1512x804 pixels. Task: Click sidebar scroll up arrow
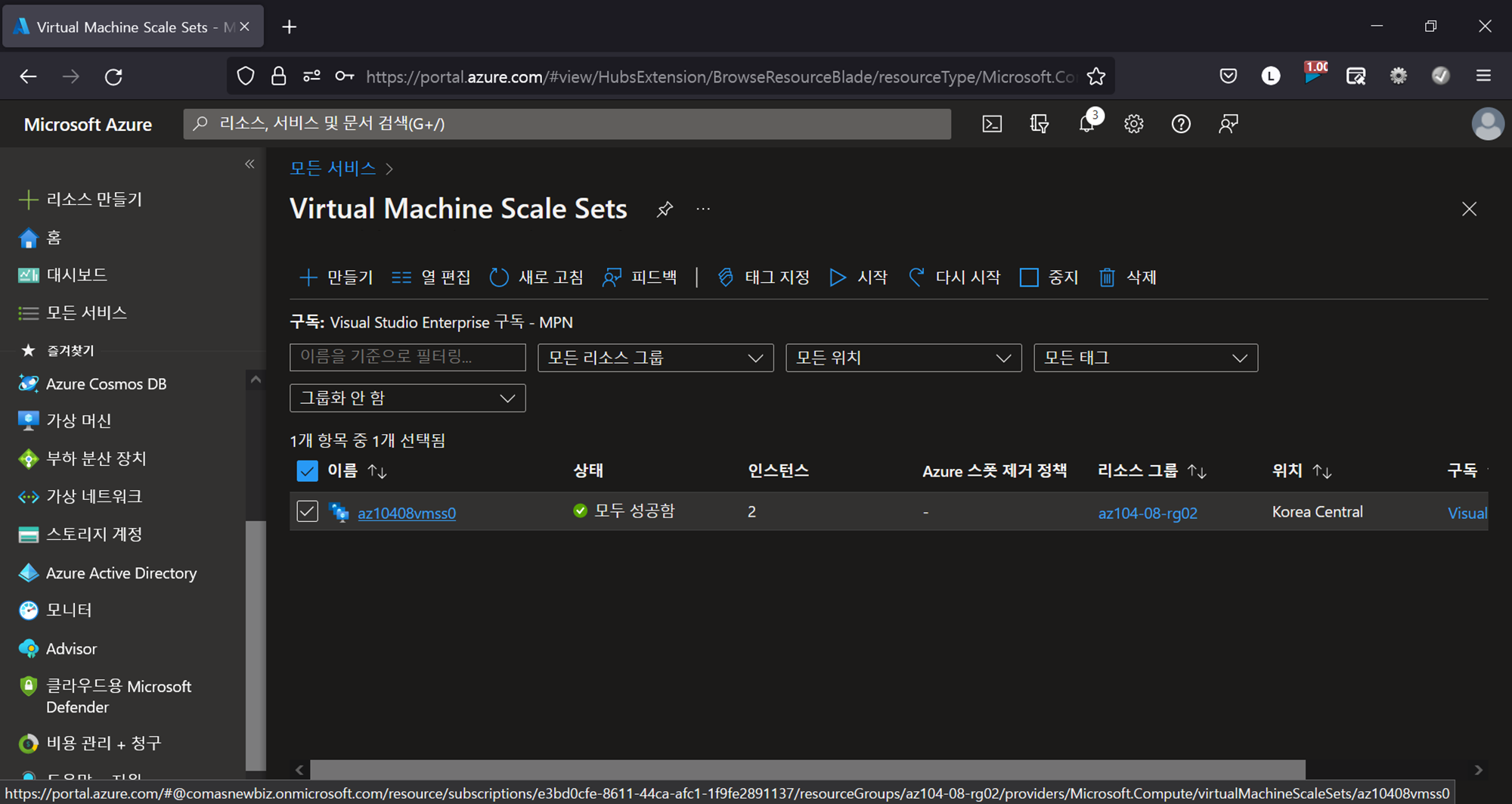[x=256, y=380]
